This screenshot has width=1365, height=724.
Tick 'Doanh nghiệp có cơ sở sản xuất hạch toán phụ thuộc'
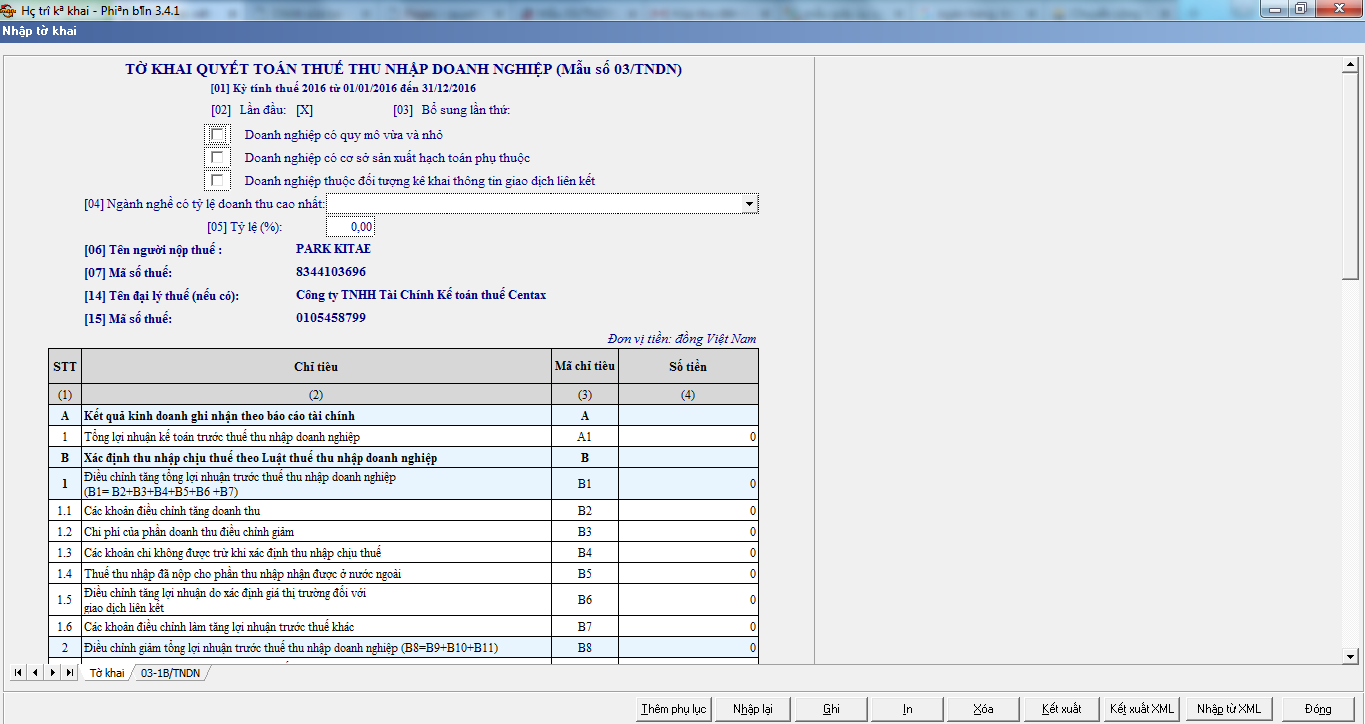pyautogui.click(x=217, y=157)
